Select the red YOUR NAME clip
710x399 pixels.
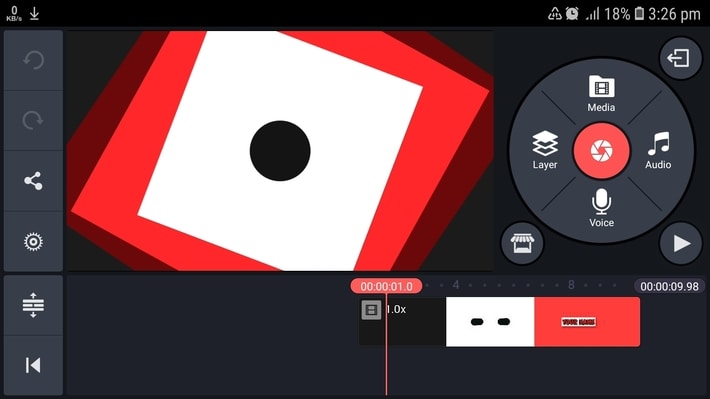pos(587,322)
